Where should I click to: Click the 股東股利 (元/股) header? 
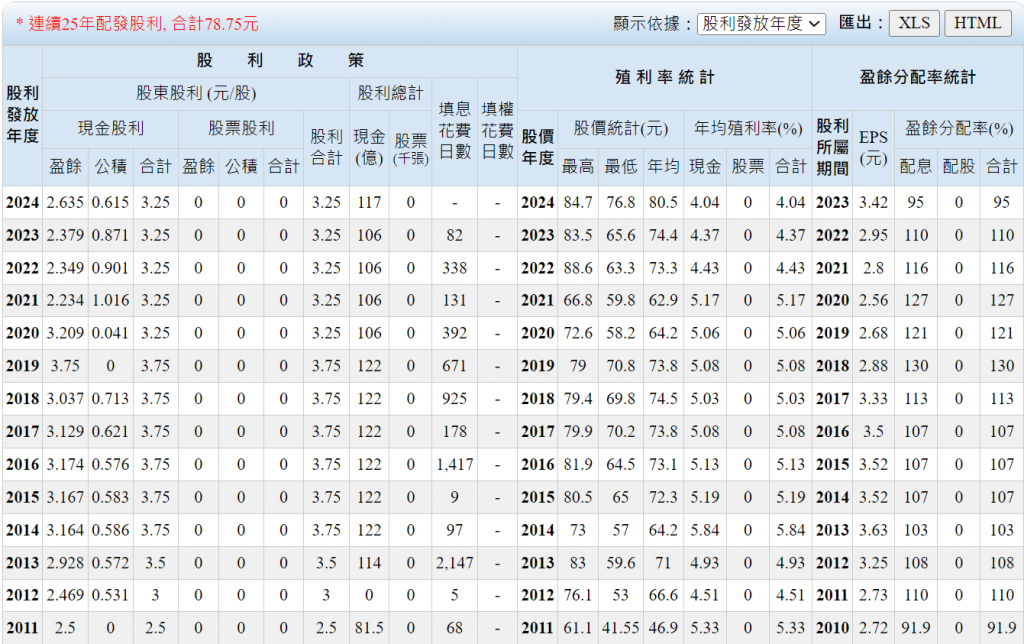[195, 94]
